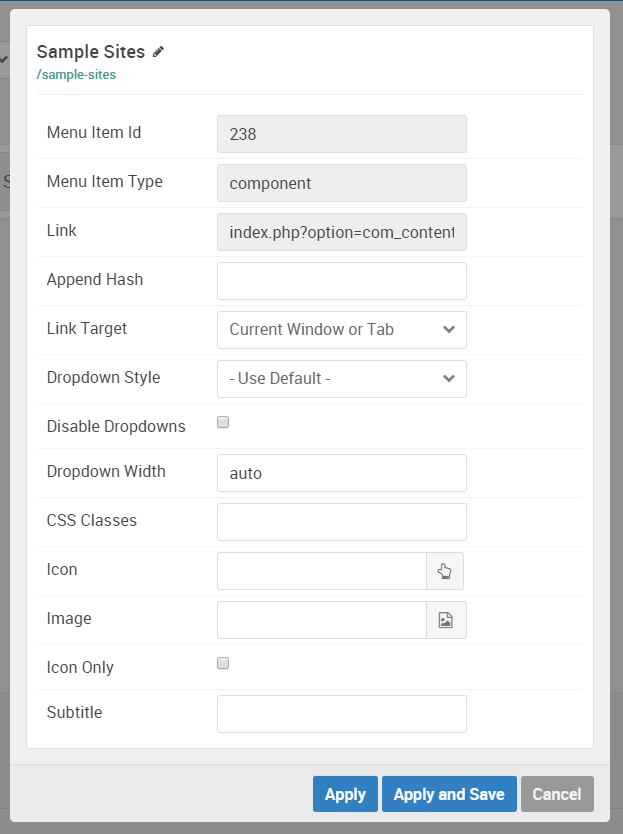This screenshot has height=834, width=623.
Task: Click the Image path input
Action: 322,620
